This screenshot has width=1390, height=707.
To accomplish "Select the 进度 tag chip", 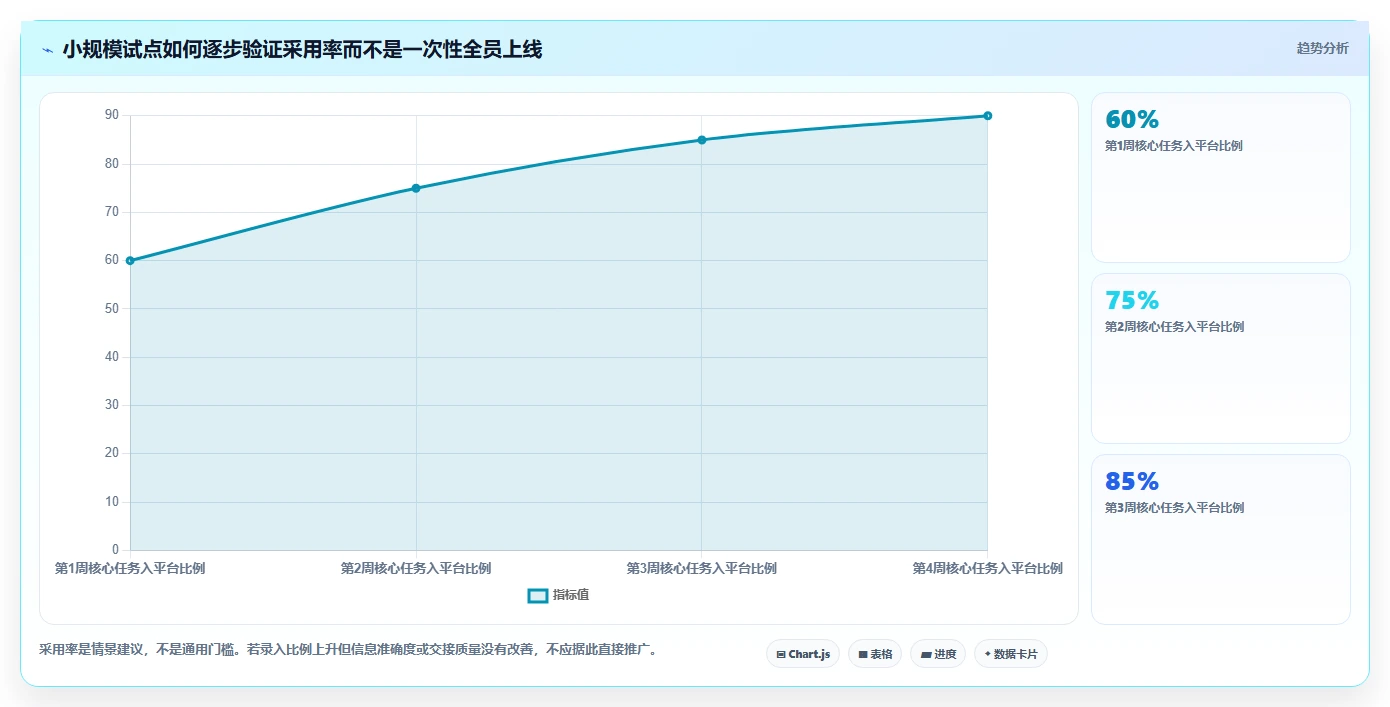I will tap(938, 654).
